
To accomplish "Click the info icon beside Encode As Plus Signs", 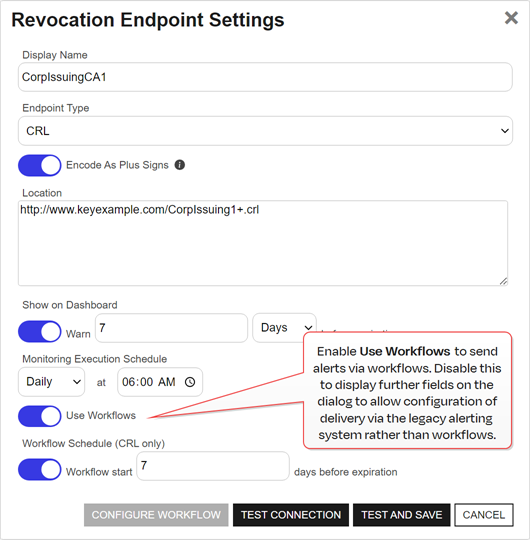I will coord(180,165).
